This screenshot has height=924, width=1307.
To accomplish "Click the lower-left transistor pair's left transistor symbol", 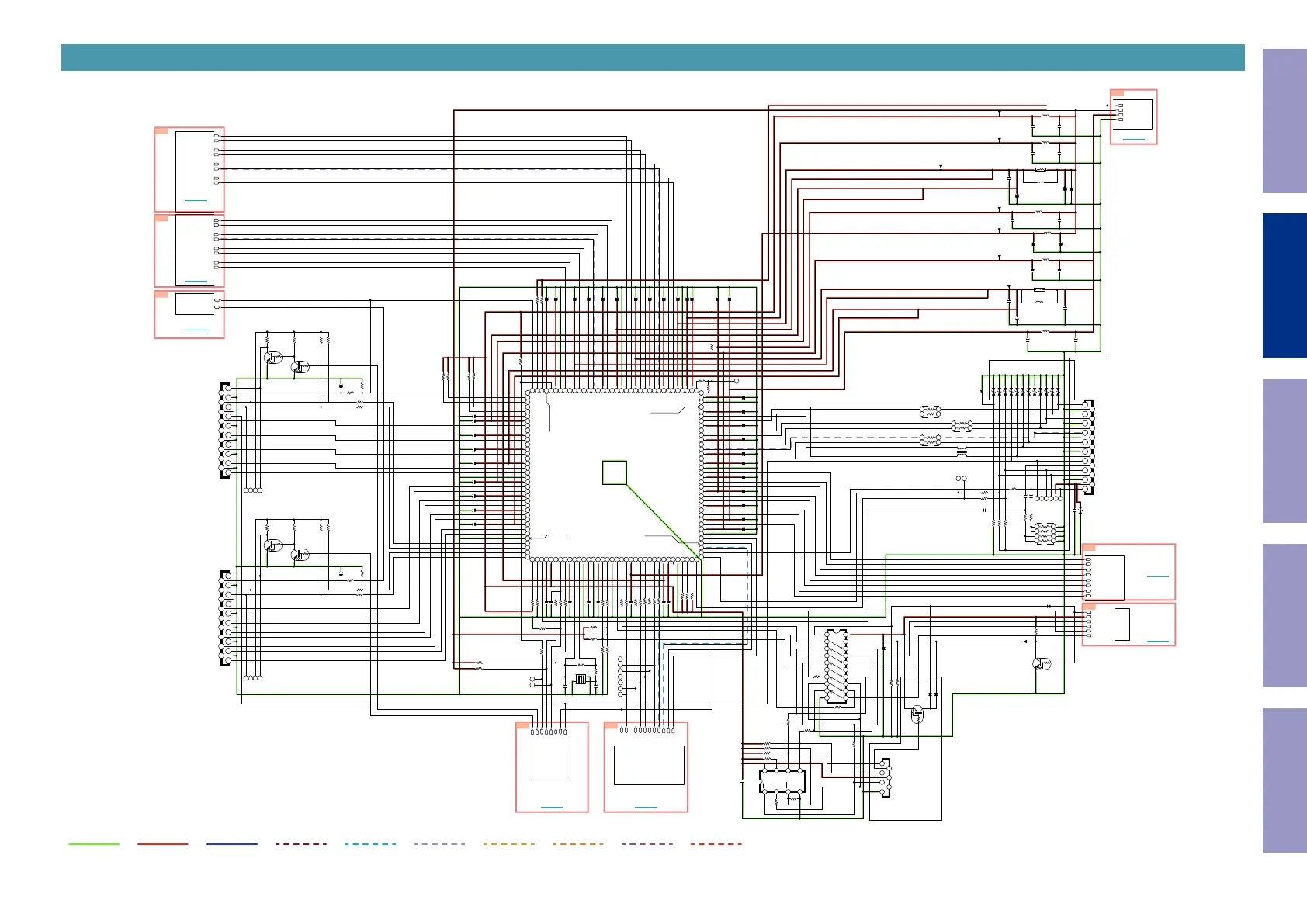I will pyautogui.click(x=272, y=545).
